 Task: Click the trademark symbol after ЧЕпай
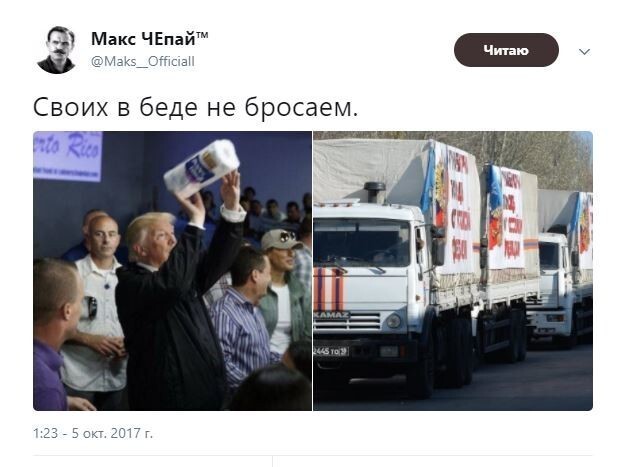pos(202,35)
